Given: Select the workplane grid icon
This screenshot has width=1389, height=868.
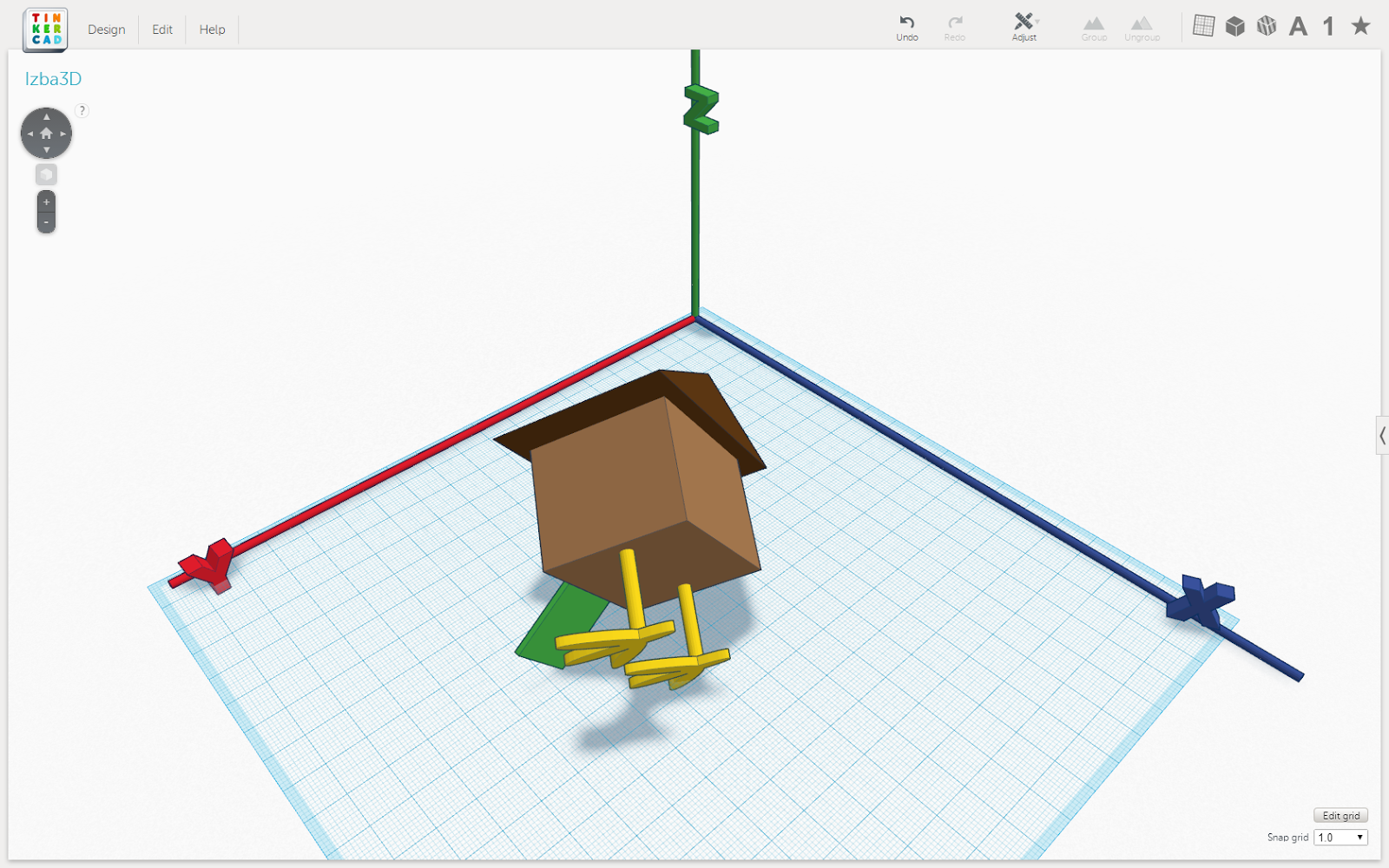Looking at the screenshot, I should coord(1203,26).
